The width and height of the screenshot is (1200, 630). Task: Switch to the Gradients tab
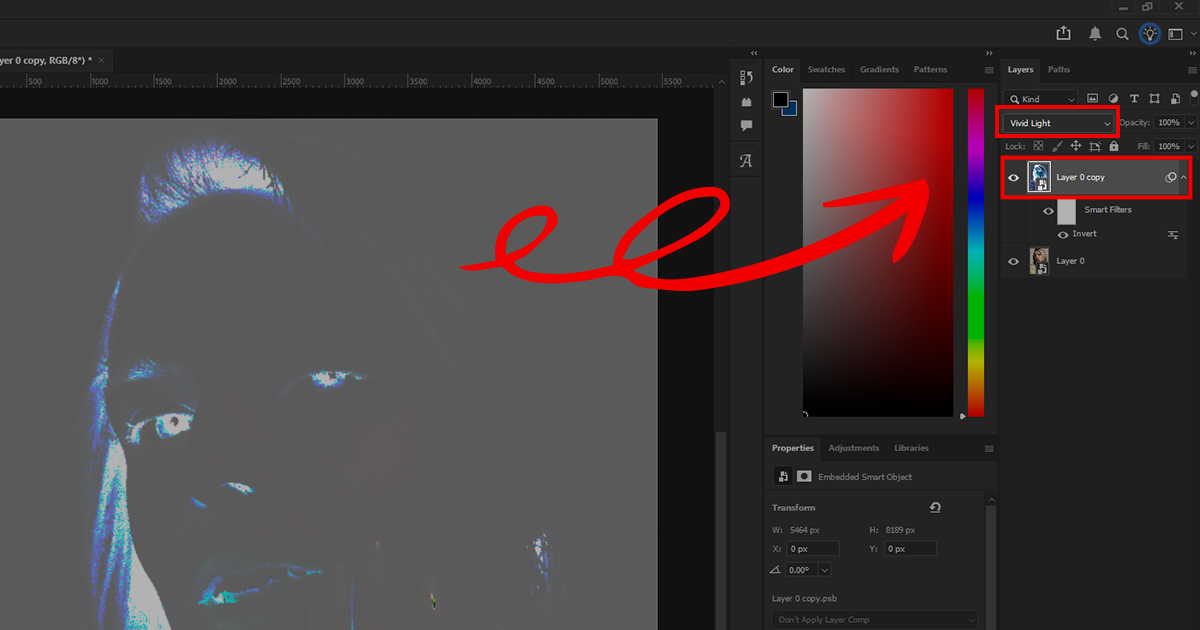(x=879, y=70)
